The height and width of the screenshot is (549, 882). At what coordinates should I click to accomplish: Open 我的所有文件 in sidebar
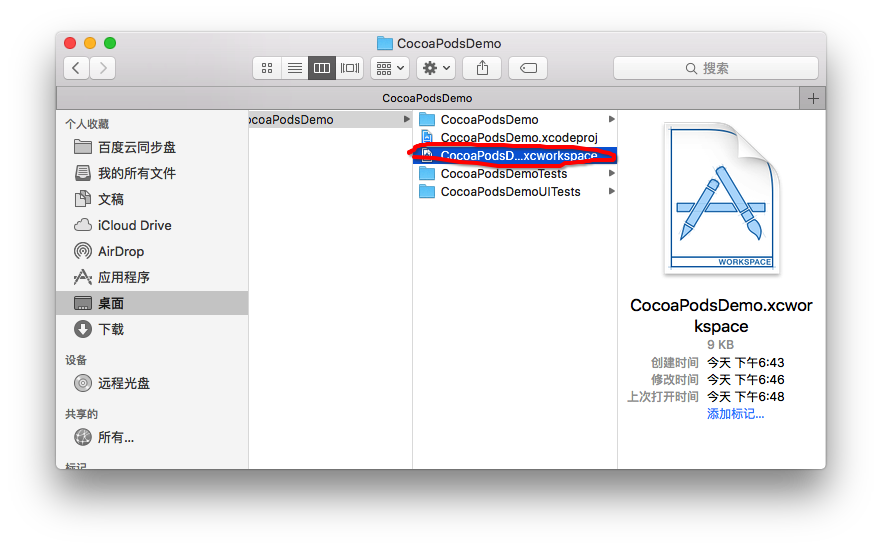pos(152,173)
